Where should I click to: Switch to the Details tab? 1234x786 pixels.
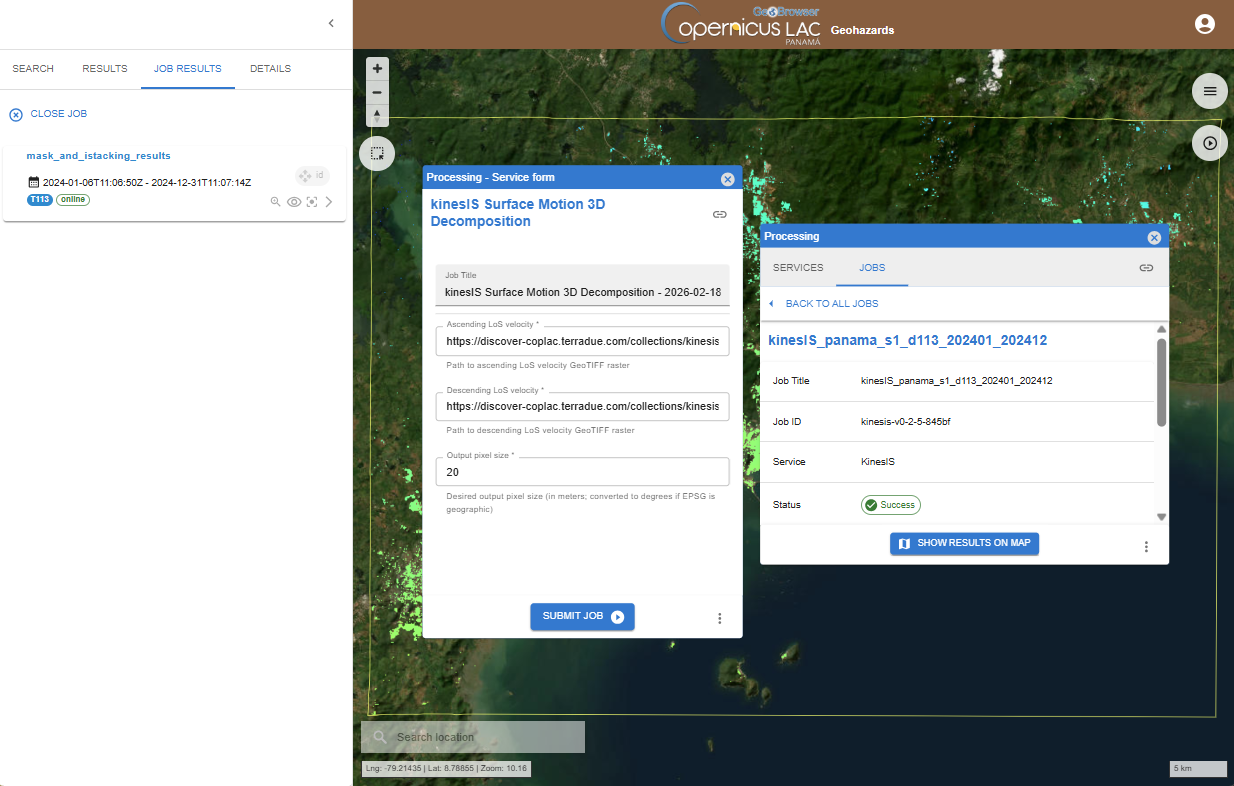point(270,69)
